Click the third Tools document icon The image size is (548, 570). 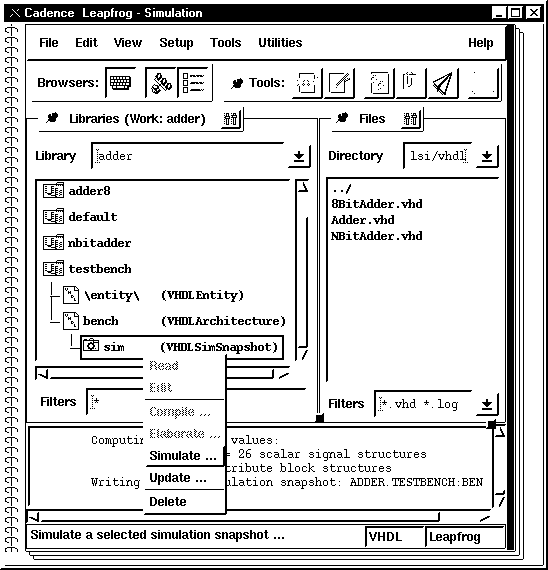pos(379,83)
